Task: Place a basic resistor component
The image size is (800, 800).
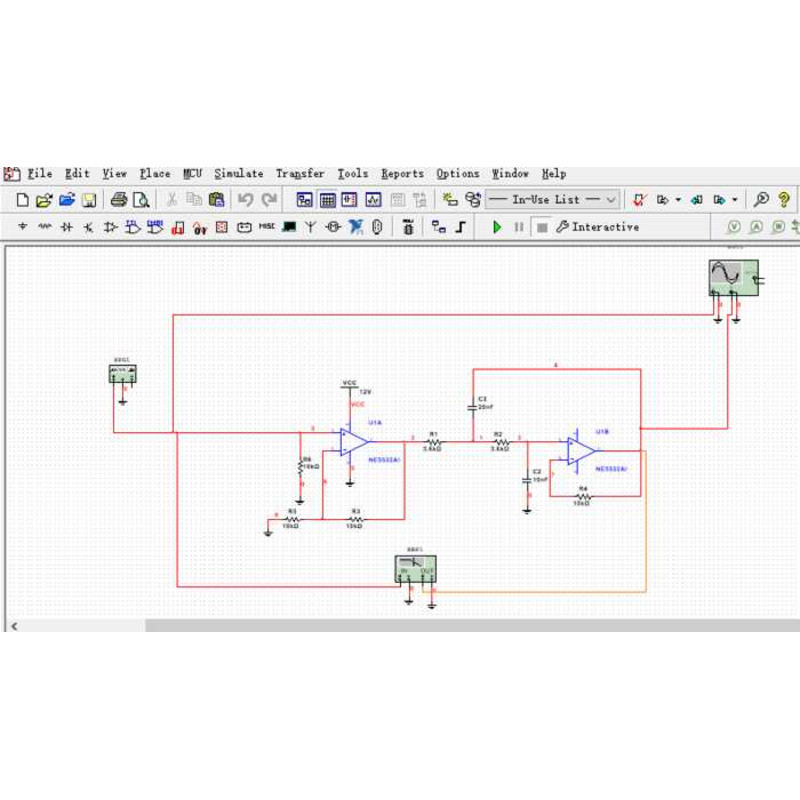Action: tap(45, 227)
